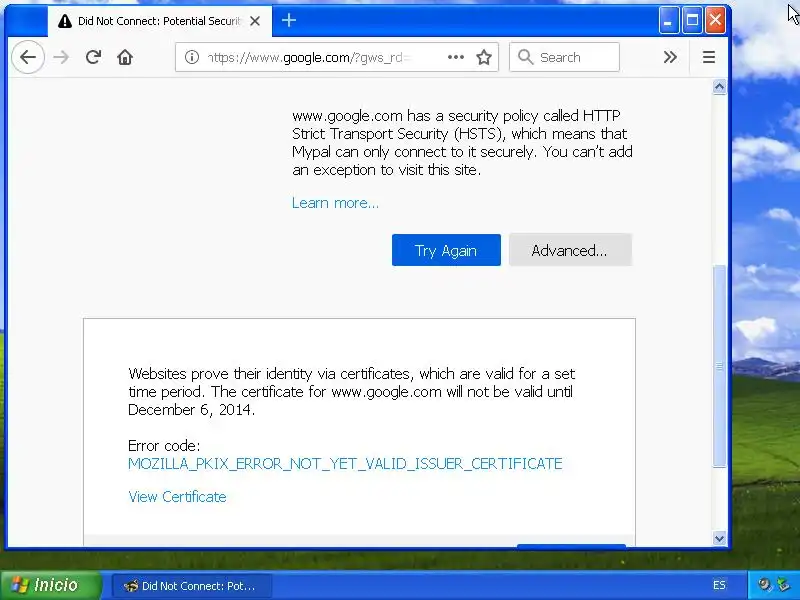Maximize the browser window
800x600 pixels.
point(692,20)
